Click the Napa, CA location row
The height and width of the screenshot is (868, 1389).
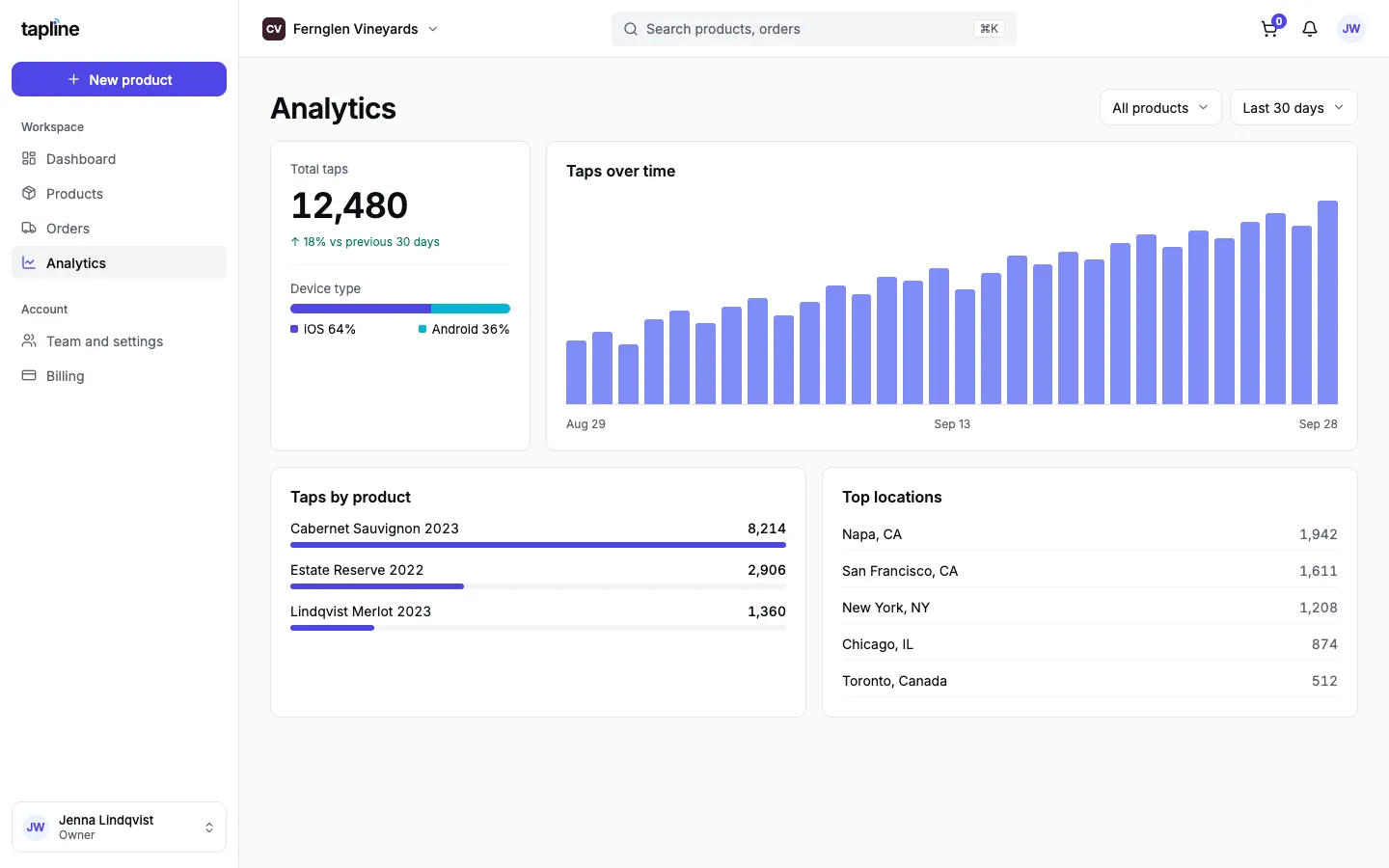pos(1090,534)
